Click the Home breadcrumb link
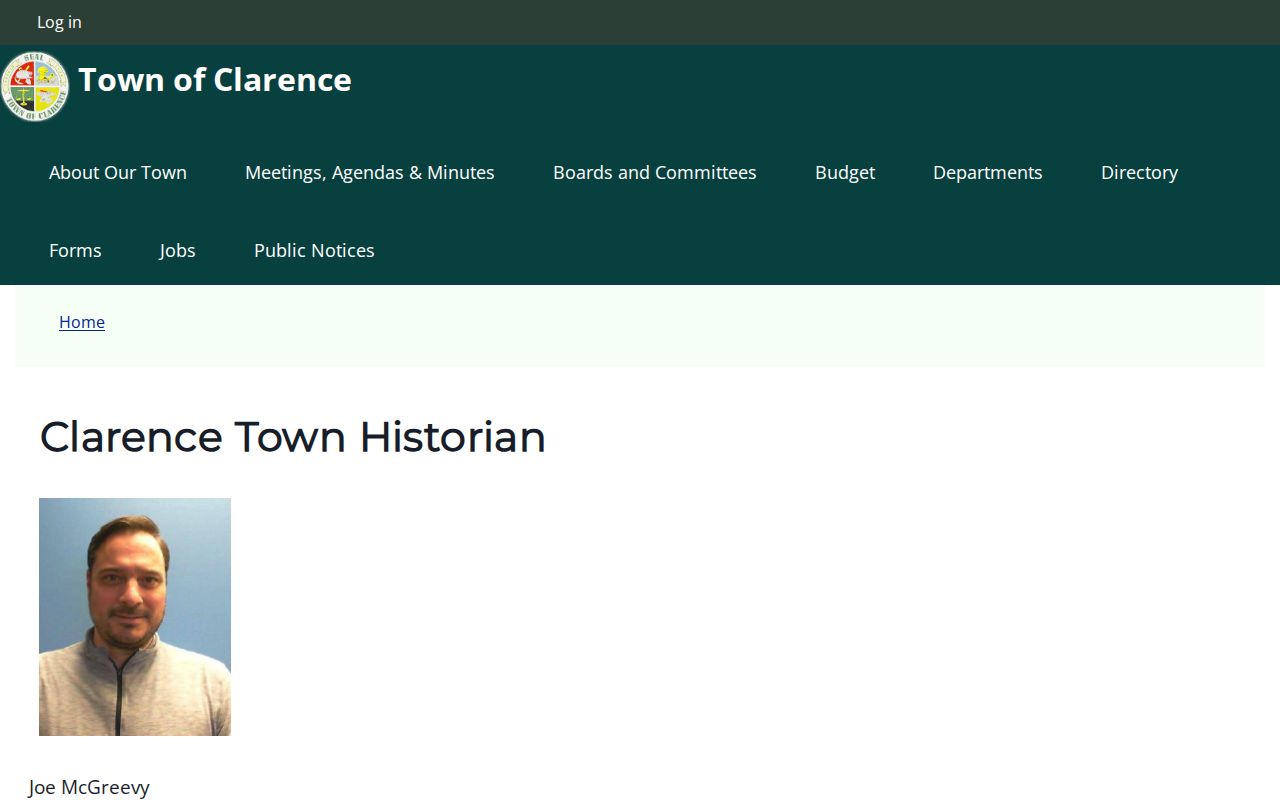This screenshot has height=800, width=1280. pyautogui.click(x=82, y=322)
